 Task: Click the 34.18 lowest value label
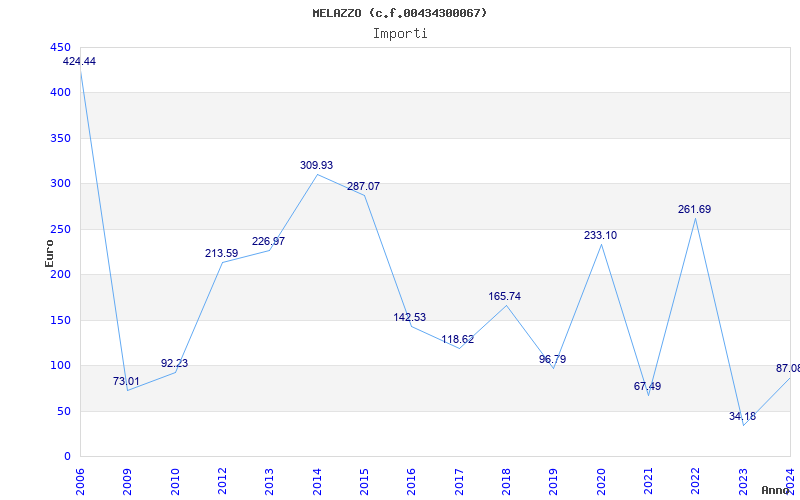pos(742,416)
